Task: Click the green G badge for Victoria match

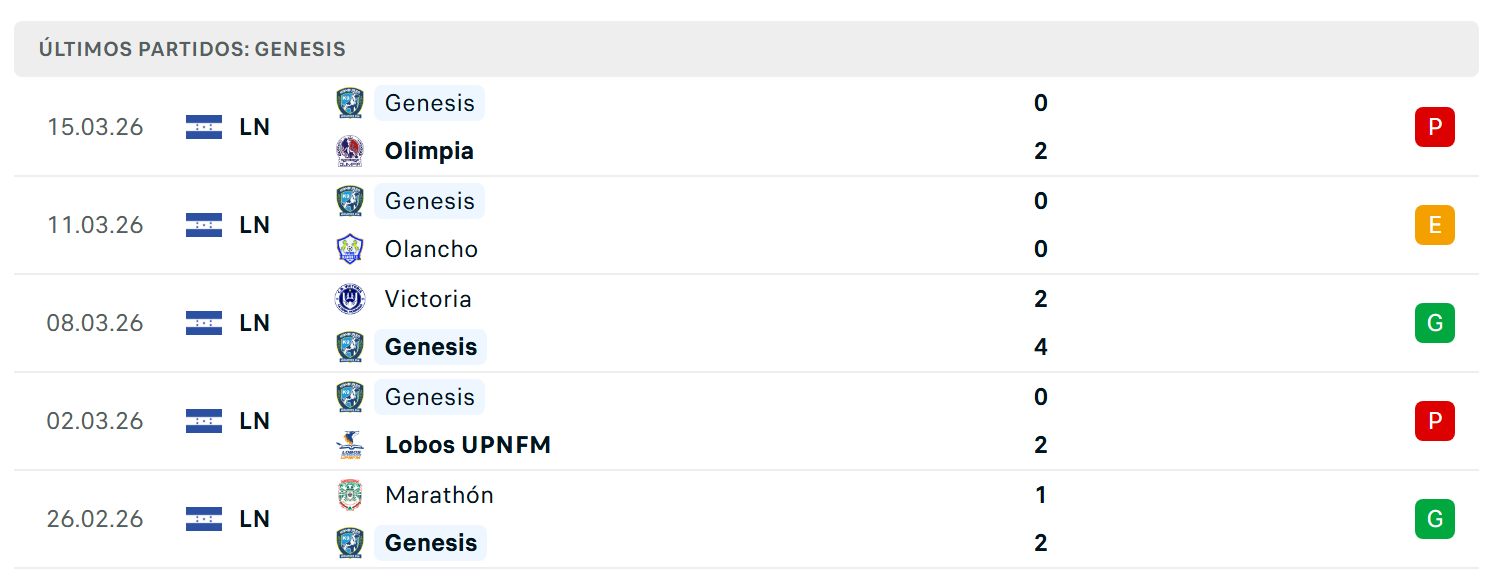Action: 1435,323
